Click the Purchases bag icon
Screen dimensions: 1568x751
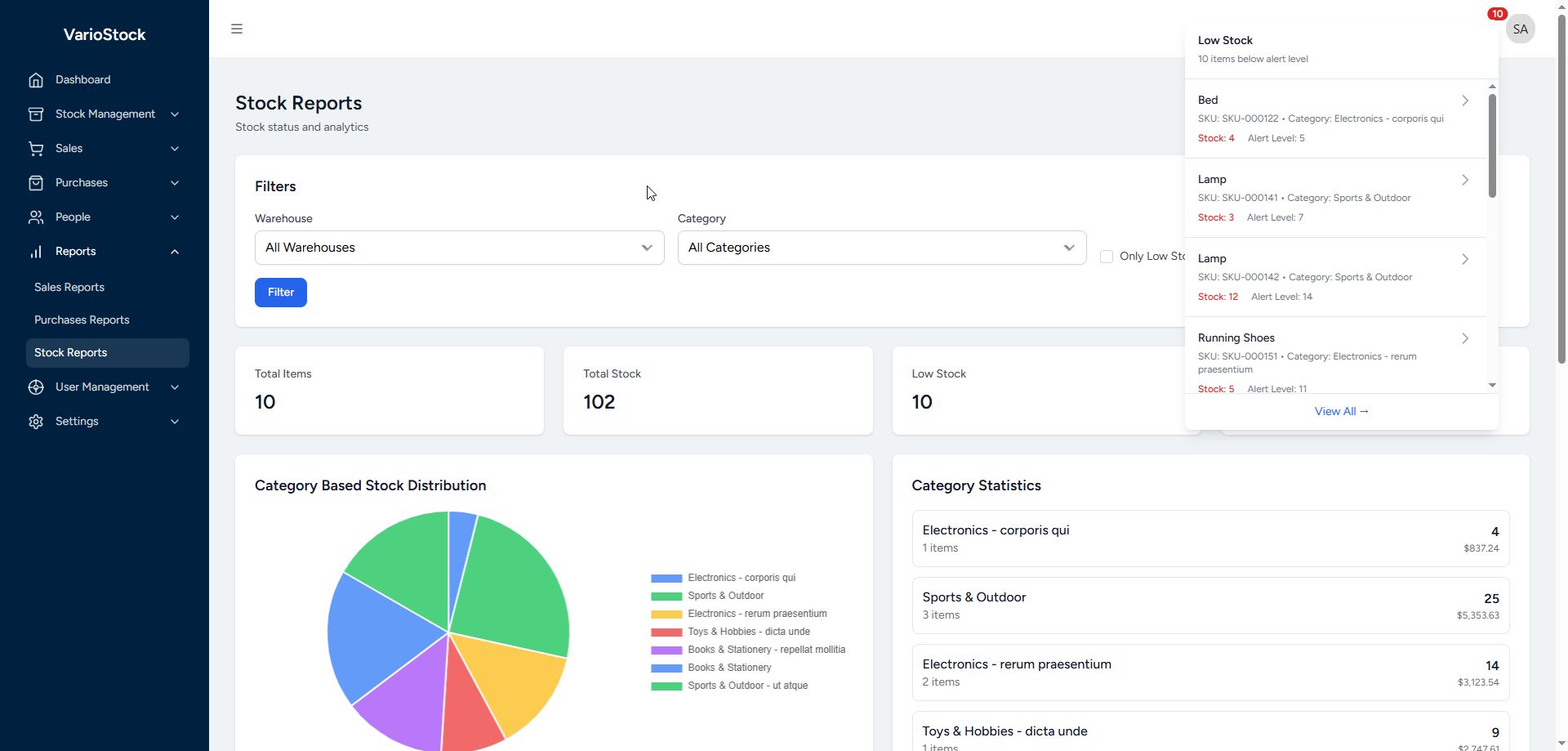(36, 183)
